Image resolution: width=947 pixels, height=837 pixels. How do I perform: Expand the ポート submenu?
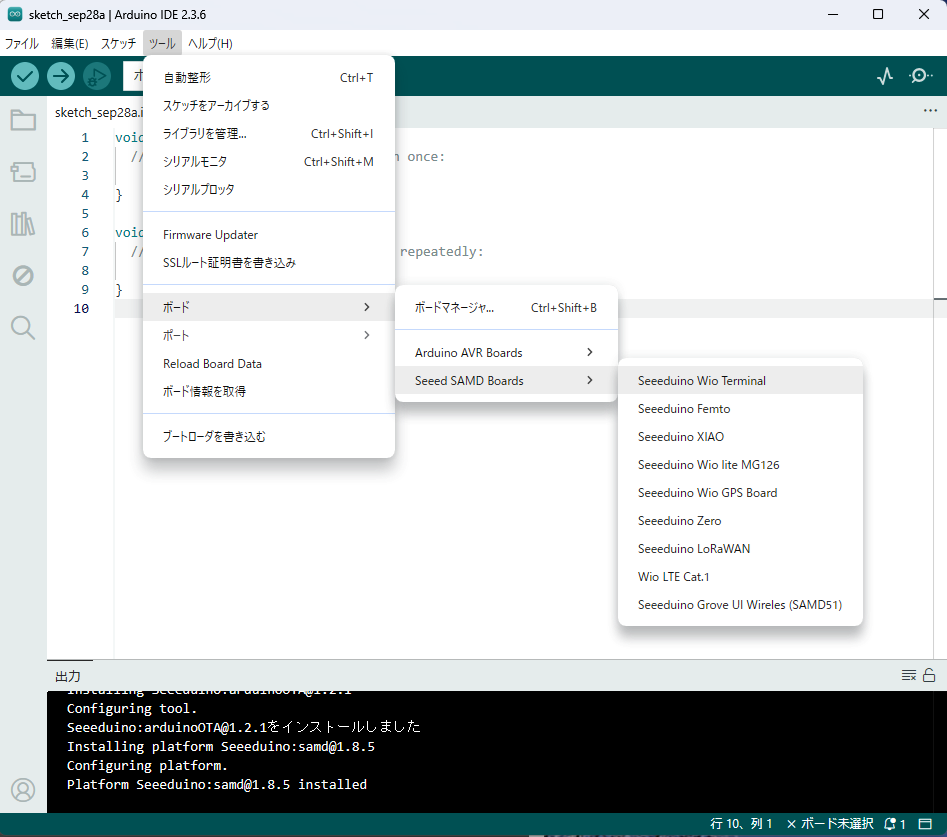coord(268,335)
